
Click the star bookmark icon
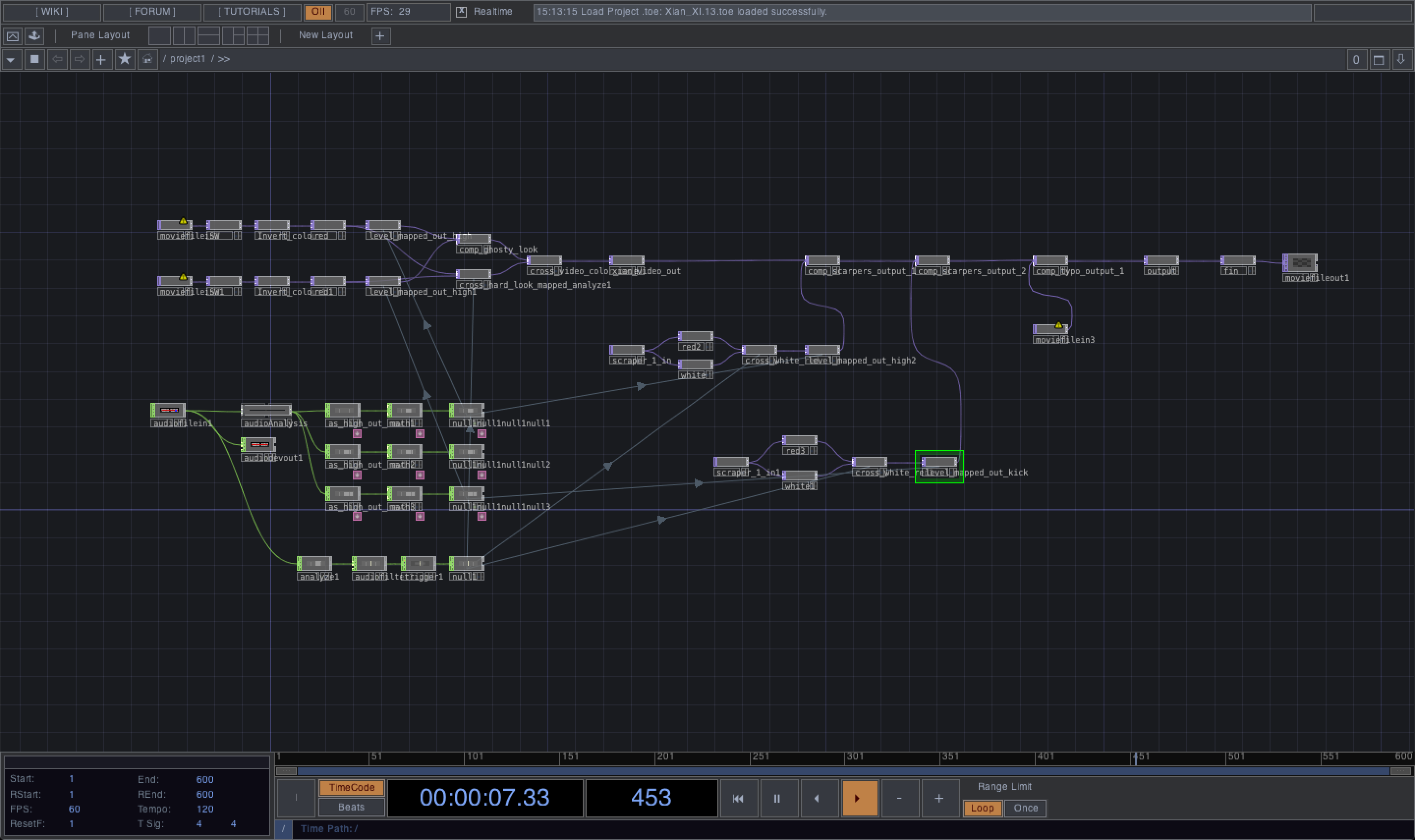point(125,59)
